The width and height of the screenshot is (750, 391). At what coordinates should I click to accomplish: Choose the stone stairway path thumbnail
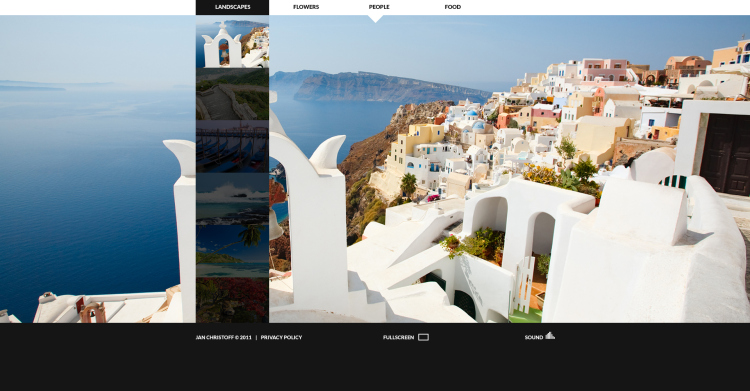[x=232, y=94]
